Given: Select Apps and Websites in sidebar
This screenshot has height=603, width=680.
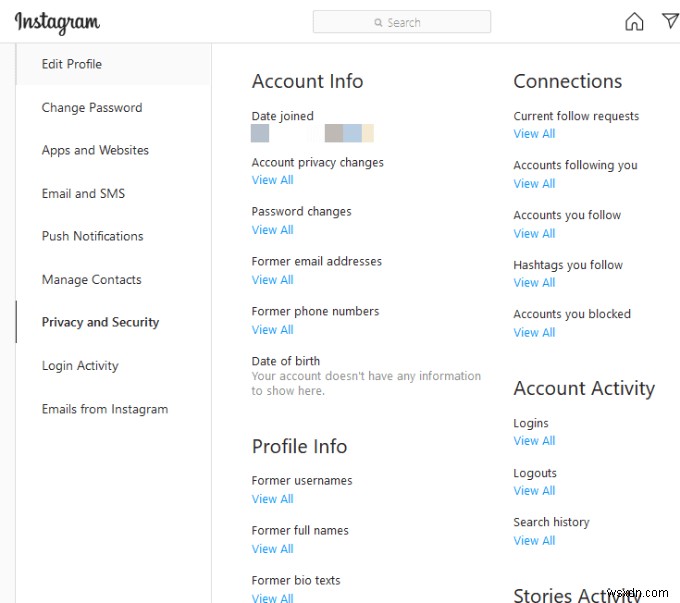Looking at the screenshot, I should [x=95, y=151].
